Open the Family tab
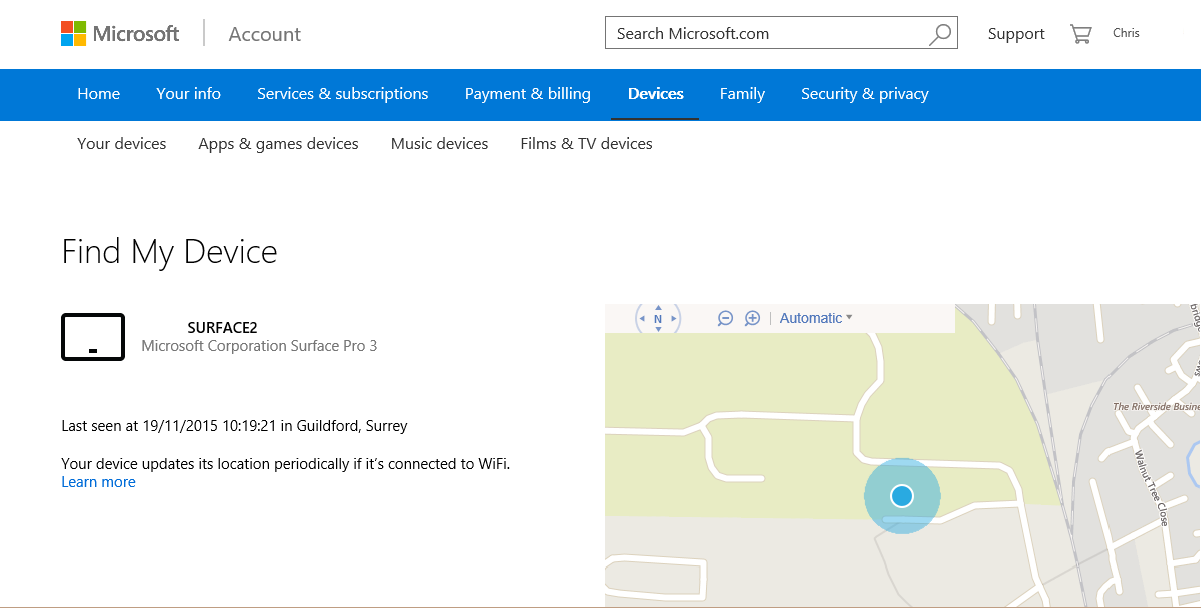Viewport: 1201px width, 608px height. pos(742,94)
